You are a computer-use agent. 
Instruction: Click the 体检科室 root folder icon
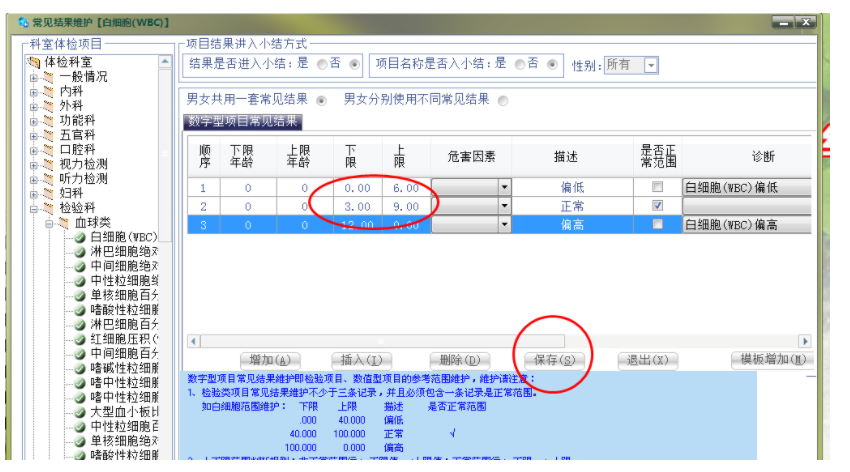click(x=34, y=62)
